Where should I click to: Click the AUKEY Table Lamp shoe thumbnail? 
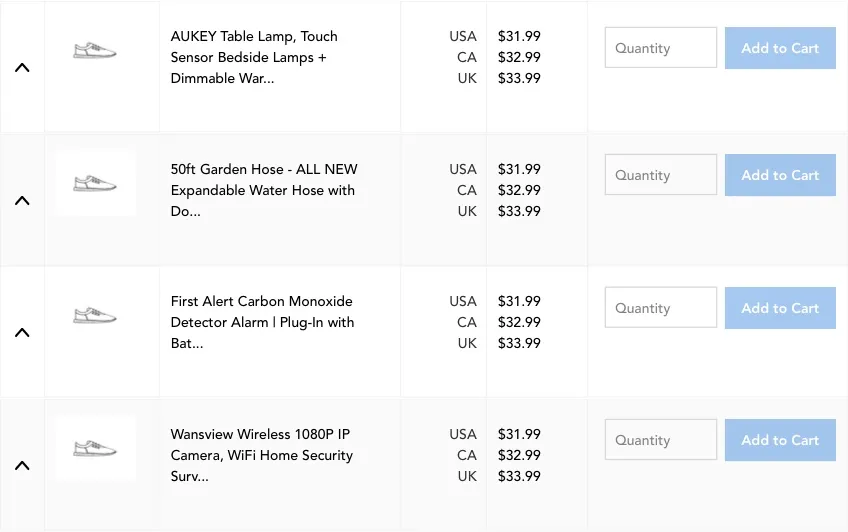(95, 50)
